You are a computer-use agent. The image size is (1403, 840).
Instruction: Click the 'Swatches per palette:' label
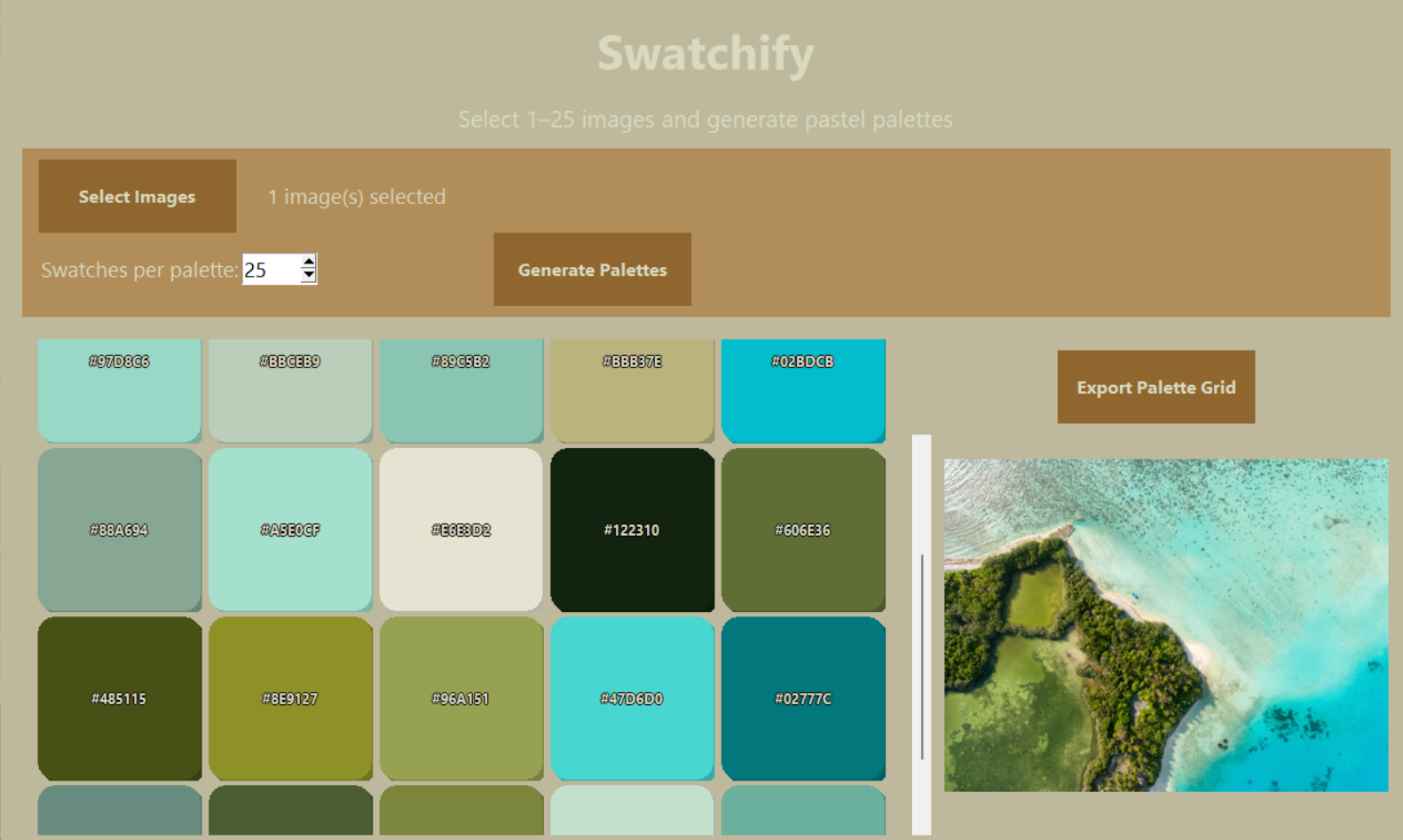[x=139, y=270]
